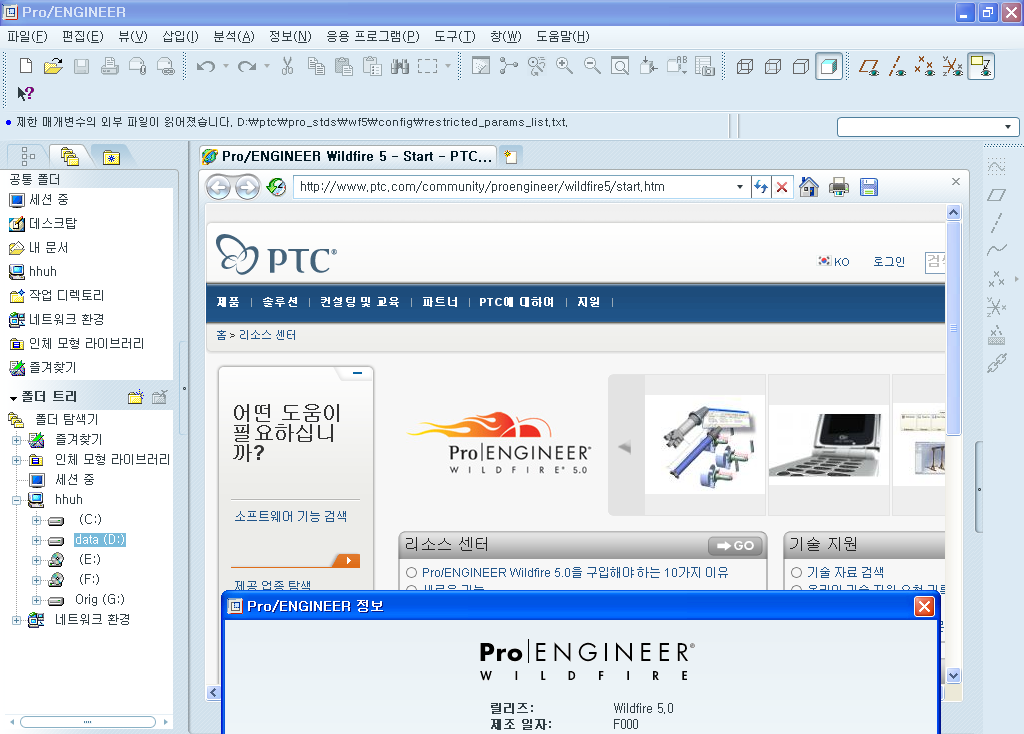
Task: Open the 편집(E) menu
Action: coord(83,37)
